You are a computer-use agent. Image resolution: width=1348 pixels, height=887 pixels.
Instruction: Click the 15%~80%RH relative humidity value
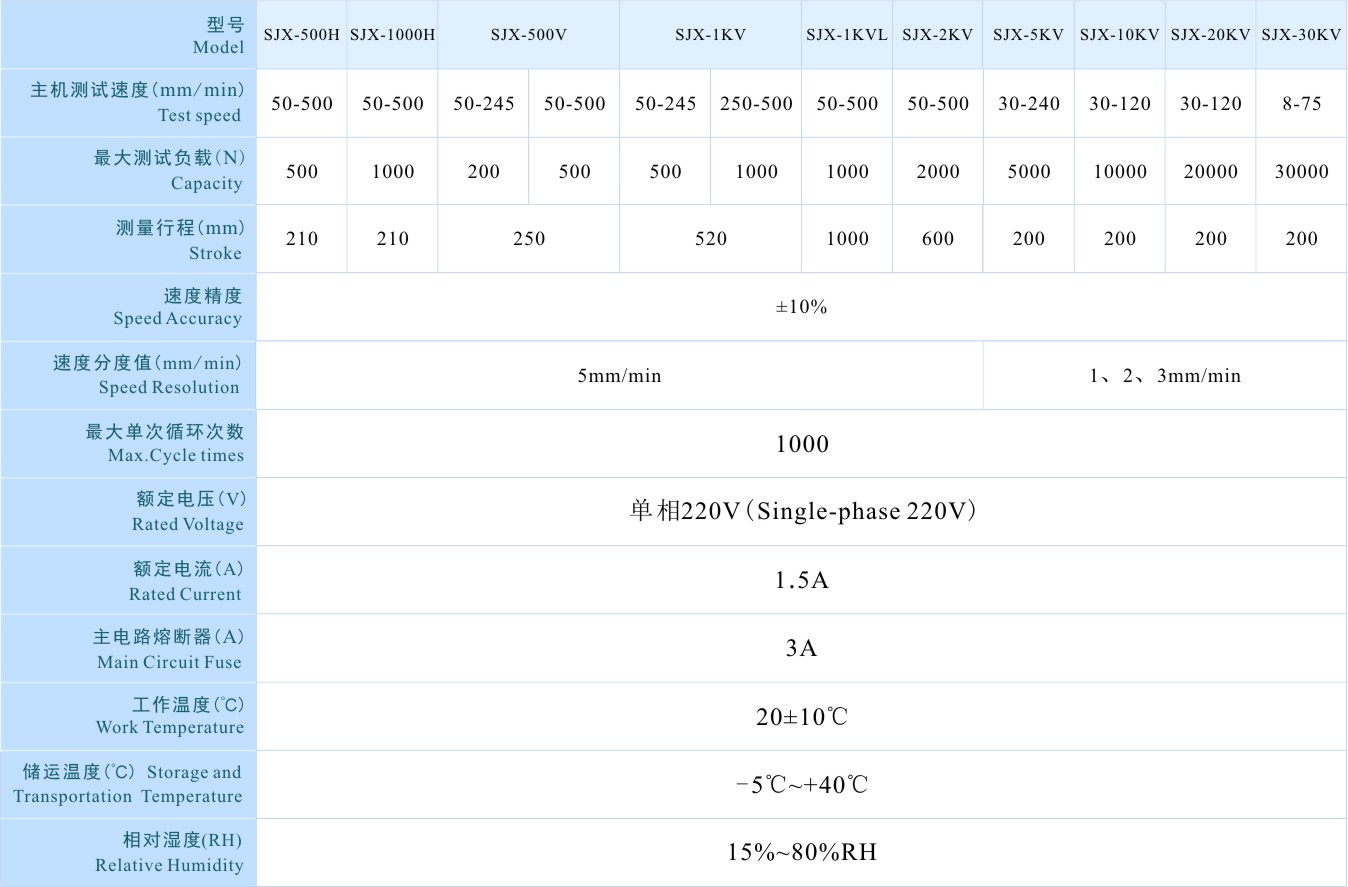click(x=802, y=853)
